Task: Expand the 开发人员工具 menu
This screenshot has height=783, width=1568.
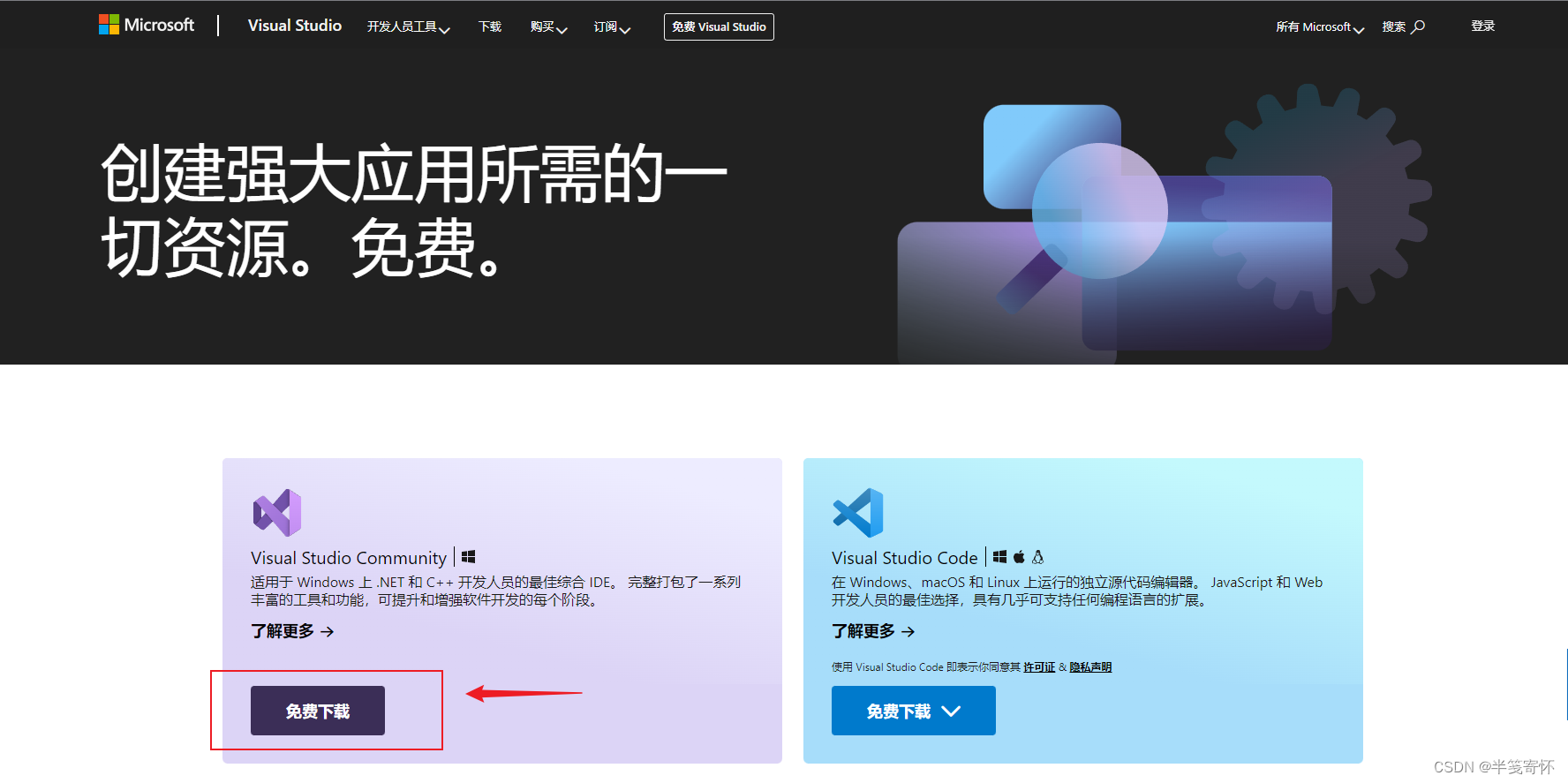Action: [x=409, y=27]
